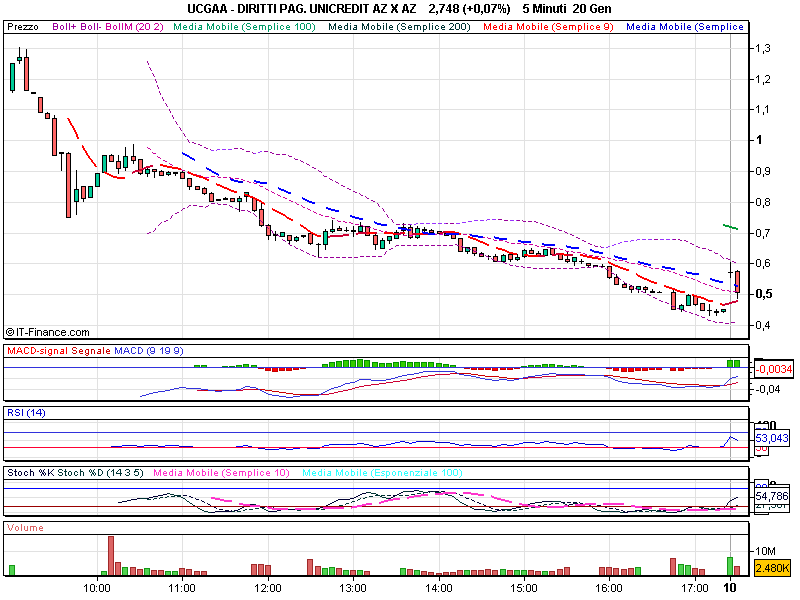800x600 pixels.
Task: Click the '11:00' time axis label
Action: pyautogui.click(x=182, y=588)
